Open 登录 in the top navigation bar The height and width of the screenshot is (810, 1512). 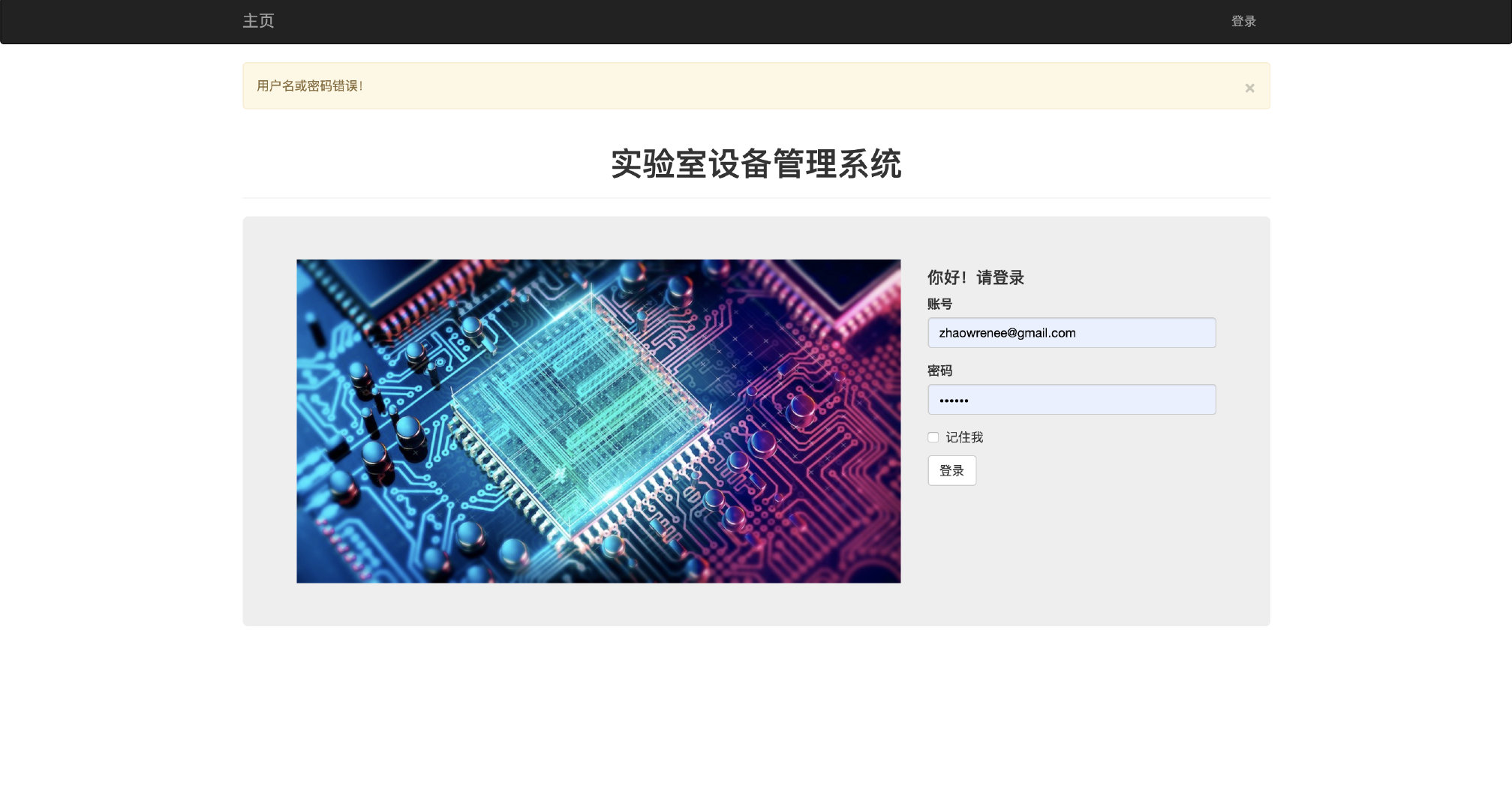(x=1243, y=21)
